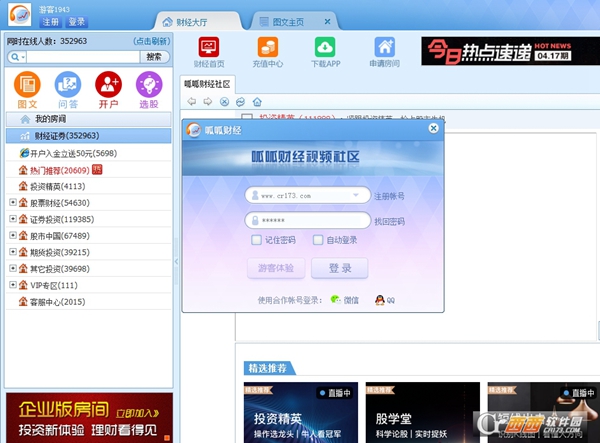Open the 问答 Q&A icon
This screenshot has height=443, width=600.
(x=68, y=84)
